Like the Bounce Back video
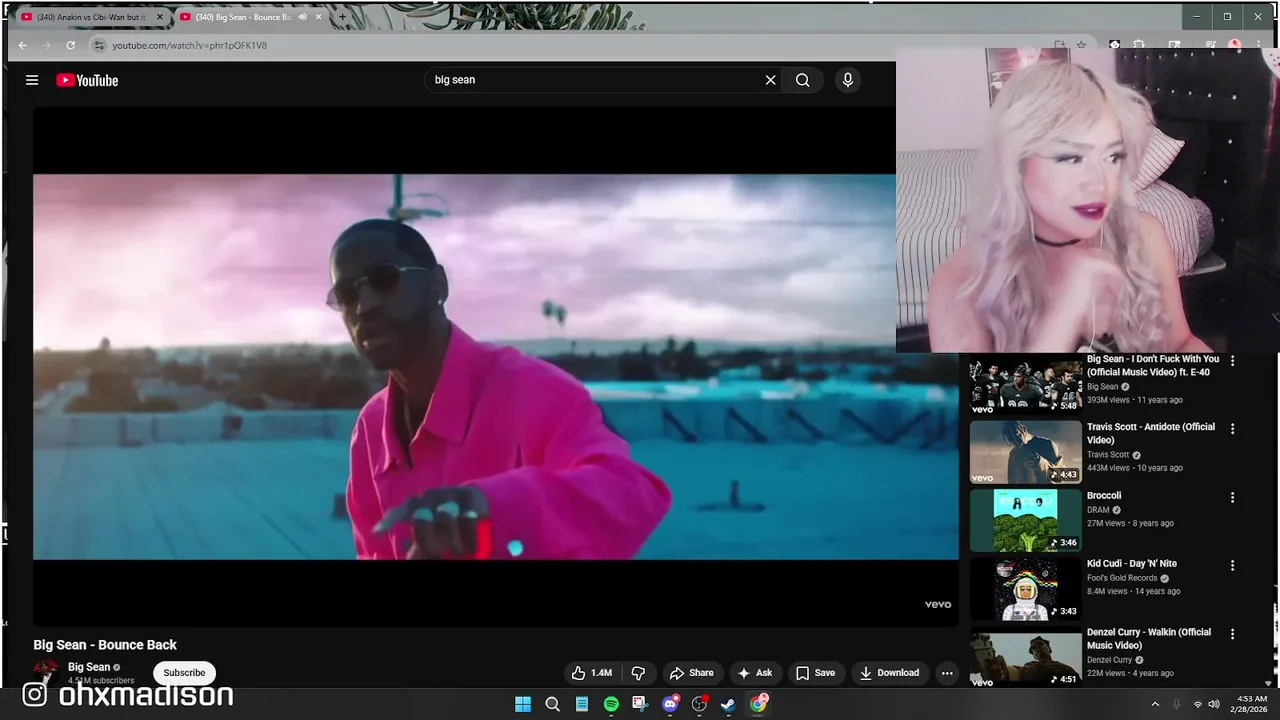 pyautogui.click(x=591, y=673)
